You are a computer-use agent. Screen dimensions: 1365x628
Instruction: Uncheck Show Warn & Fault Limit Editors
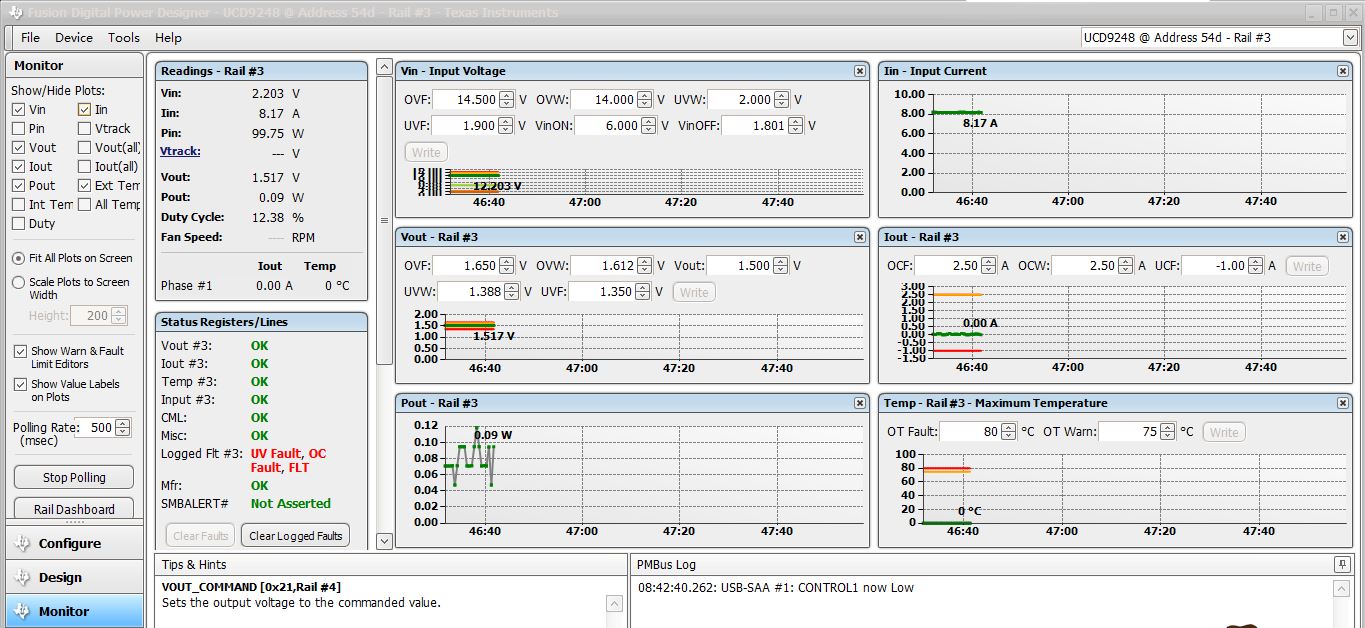click(x=20, y=352)
